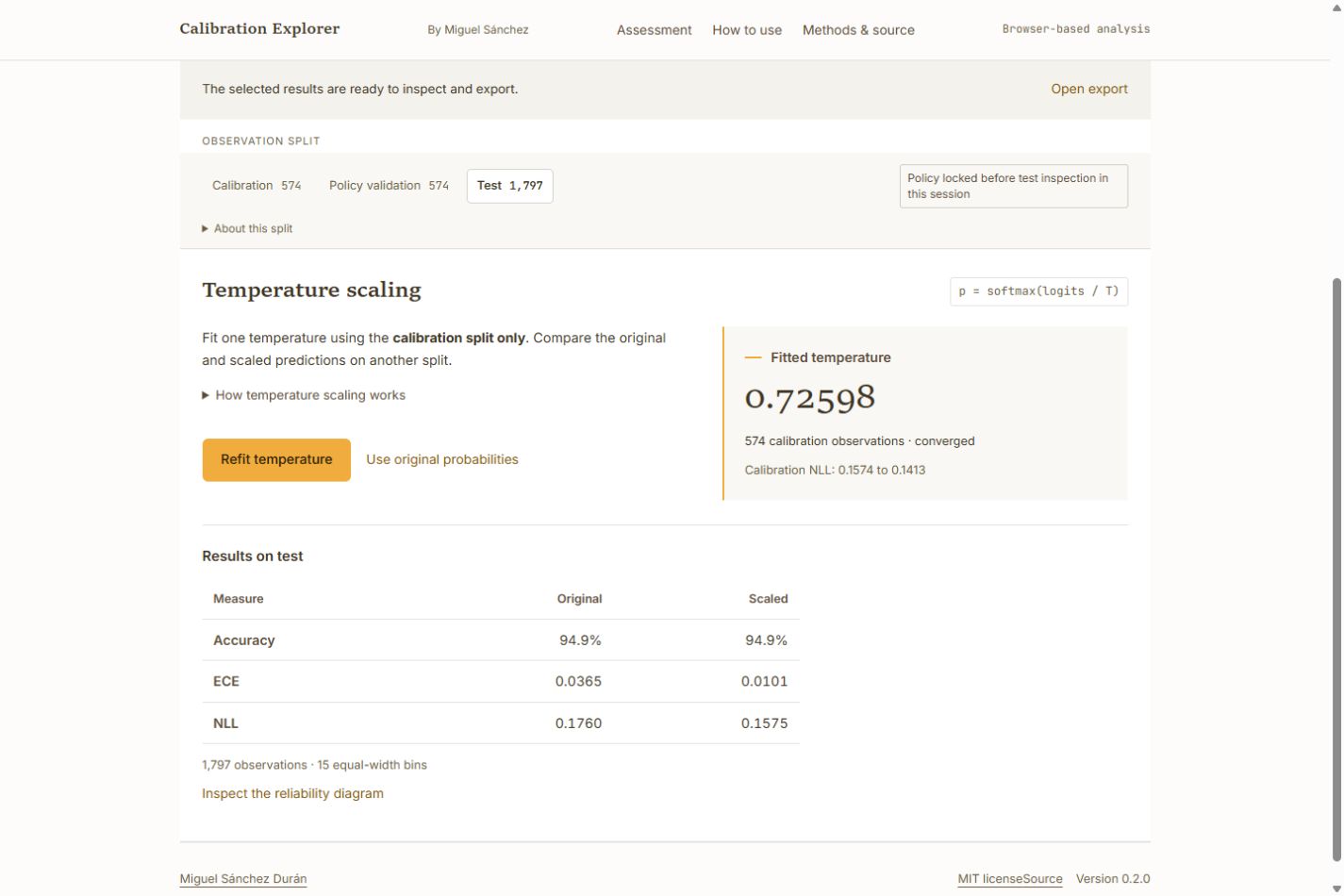This screenshot has width=1344, height=896.
Task: Click the page scrollbar thumb
Action: pyautogui.click(x=1336, y=570)
